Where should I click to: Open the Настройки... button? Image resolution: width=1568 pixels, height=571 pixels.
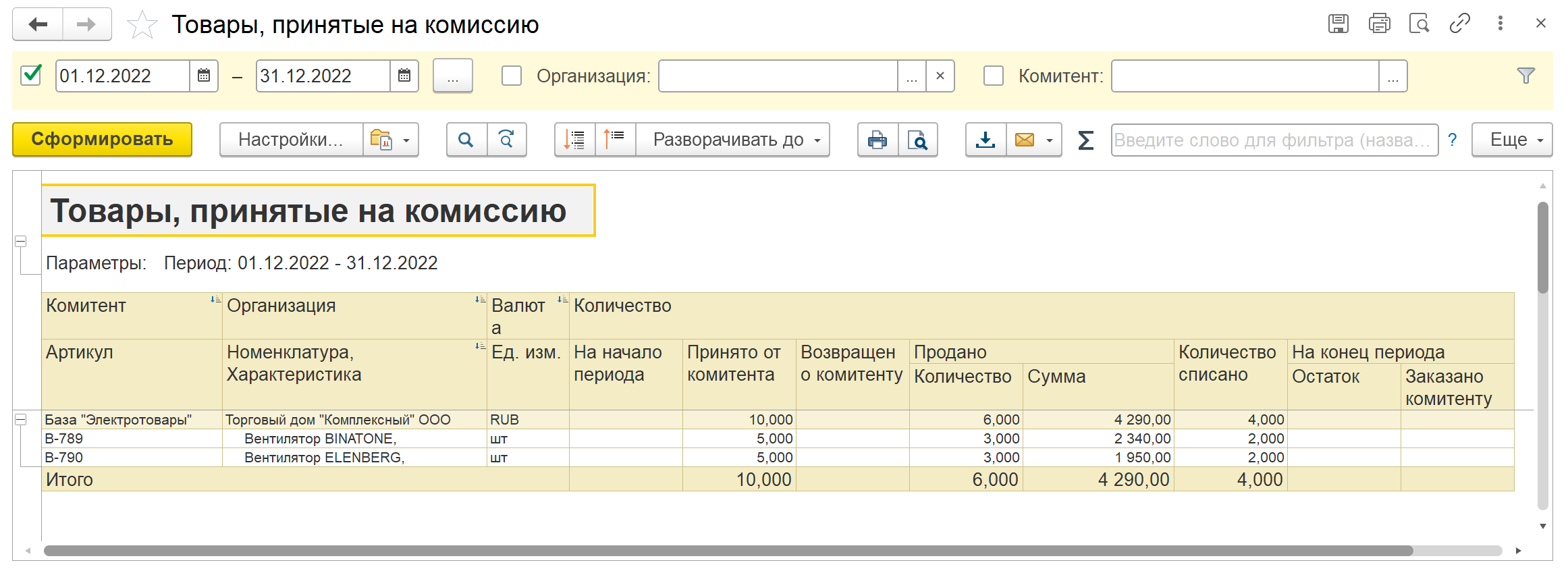291,140
